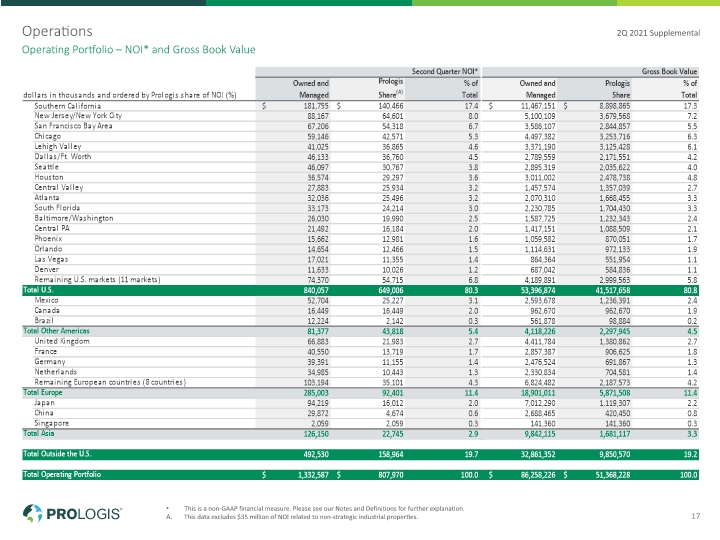Click the 'Dallas/Ft. Worth' row label
The height and width of the screenshot is (540, 720).
[62, 157]
